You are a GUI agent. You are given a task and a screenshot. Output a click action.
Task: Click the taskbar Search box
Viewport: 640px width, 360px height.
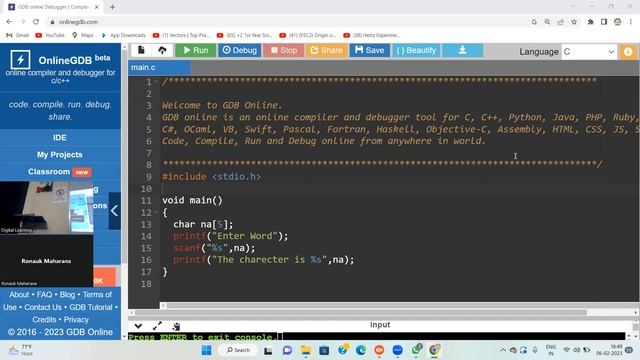[x=238, y=350]
